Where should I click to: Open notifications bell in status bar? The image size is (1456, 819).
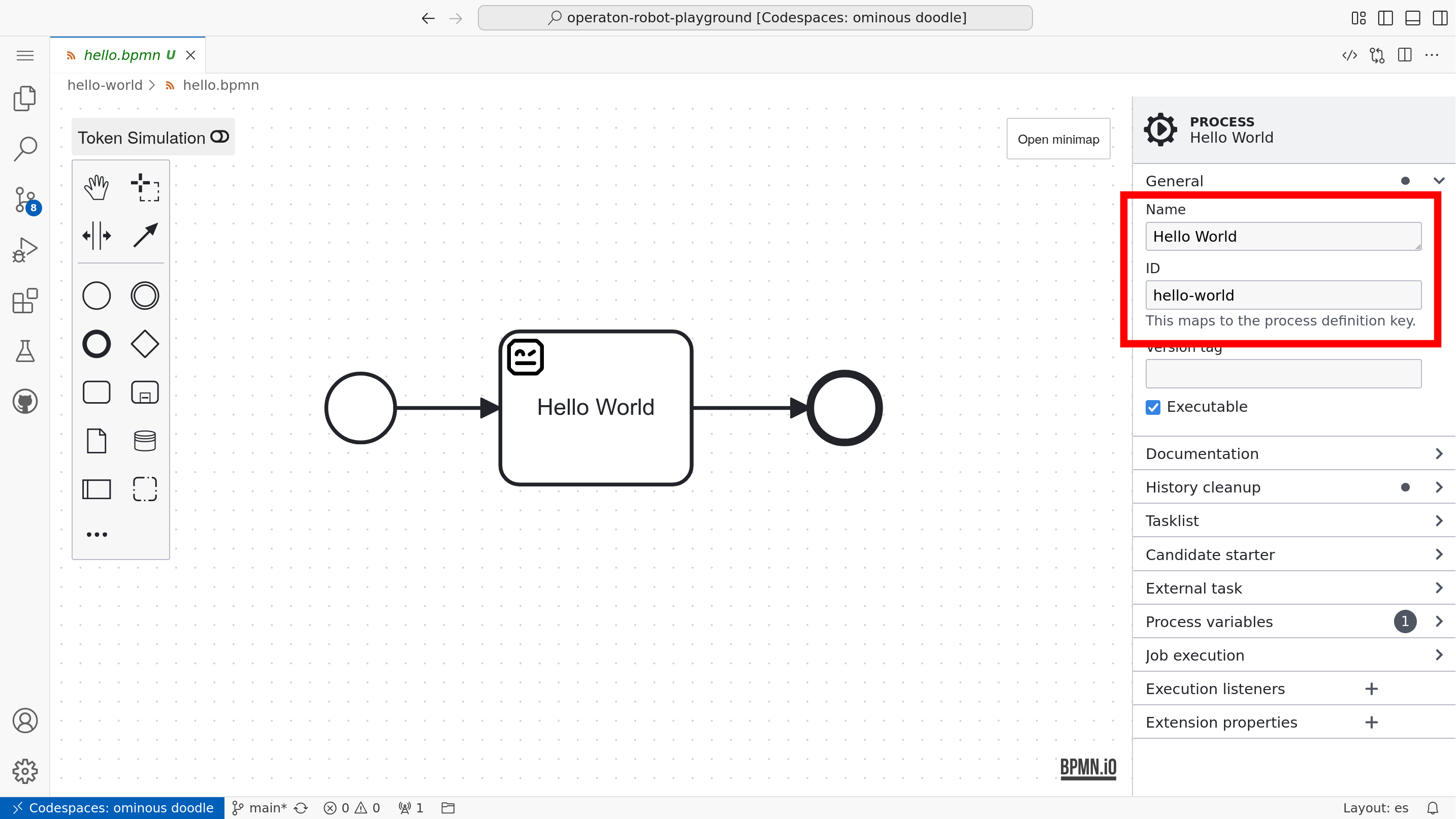coord(1433,808)
